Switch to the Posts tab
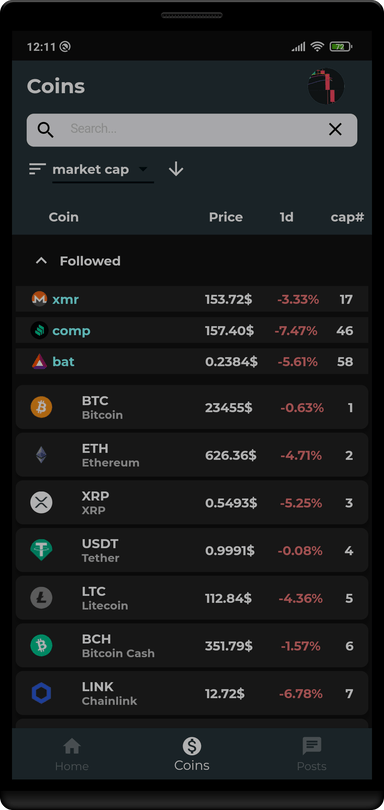Image resolution: width=384 pixels, height=810 pixels. (x=312, y=754)
